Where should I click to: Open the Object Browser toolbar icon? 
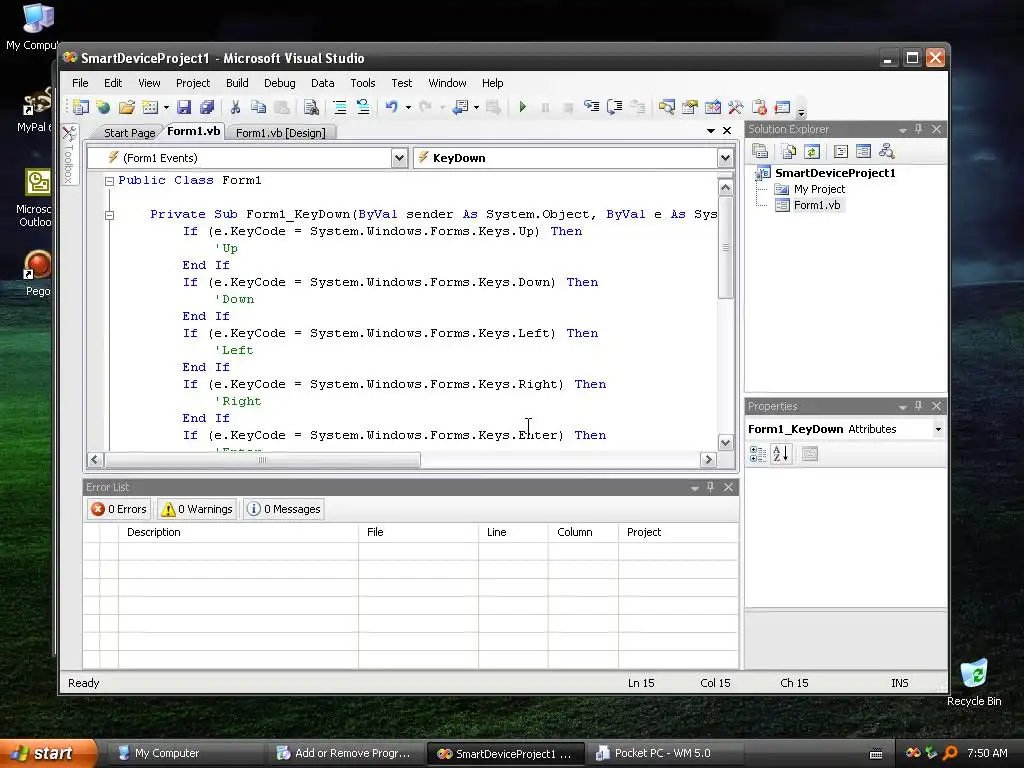coord(712,107)
